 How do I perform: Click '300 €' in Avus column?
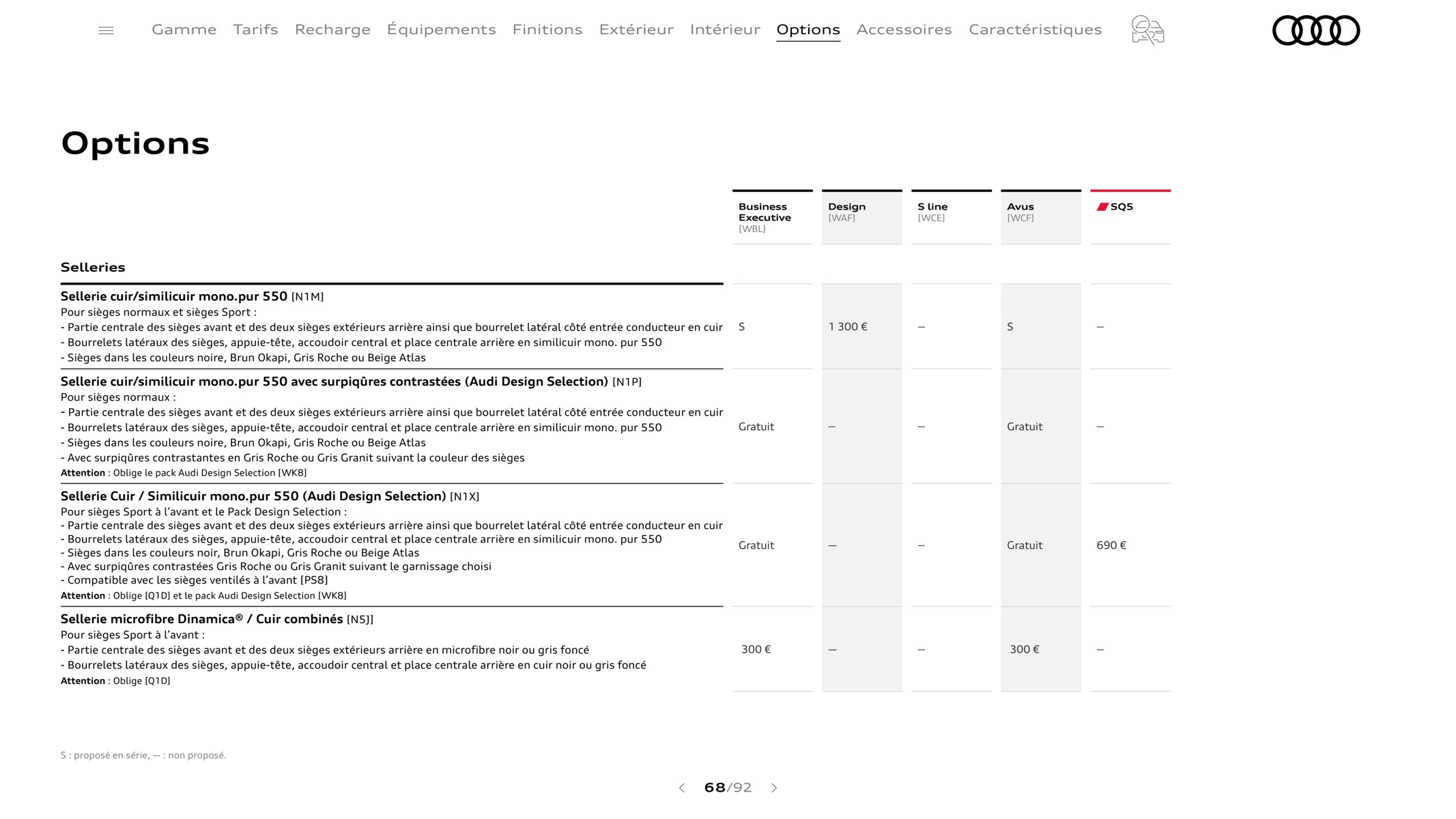pyautogui.click(x=1025, y=649)
